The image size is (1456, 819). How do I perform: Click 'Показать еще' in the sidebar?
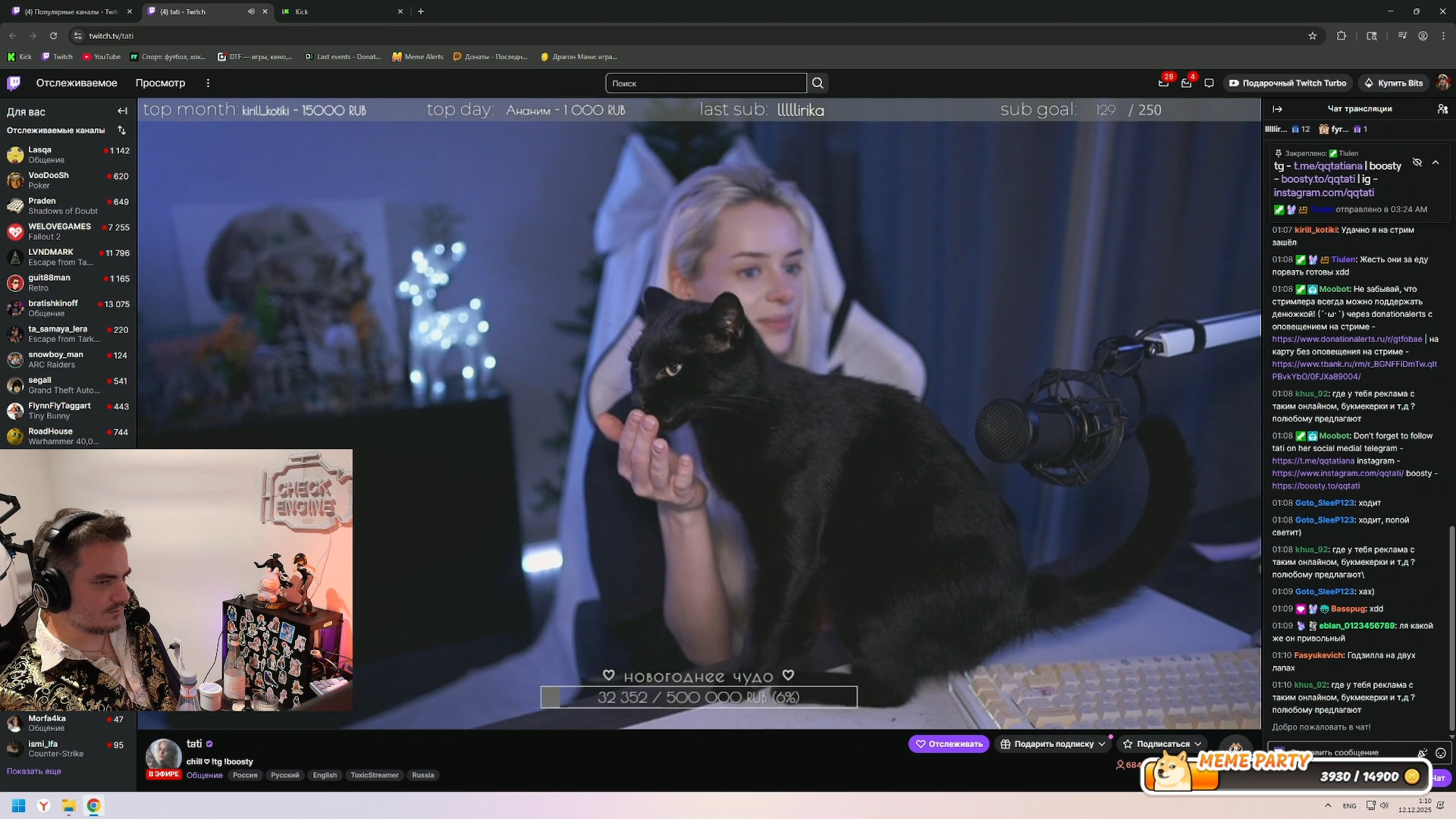coord(34,771)
